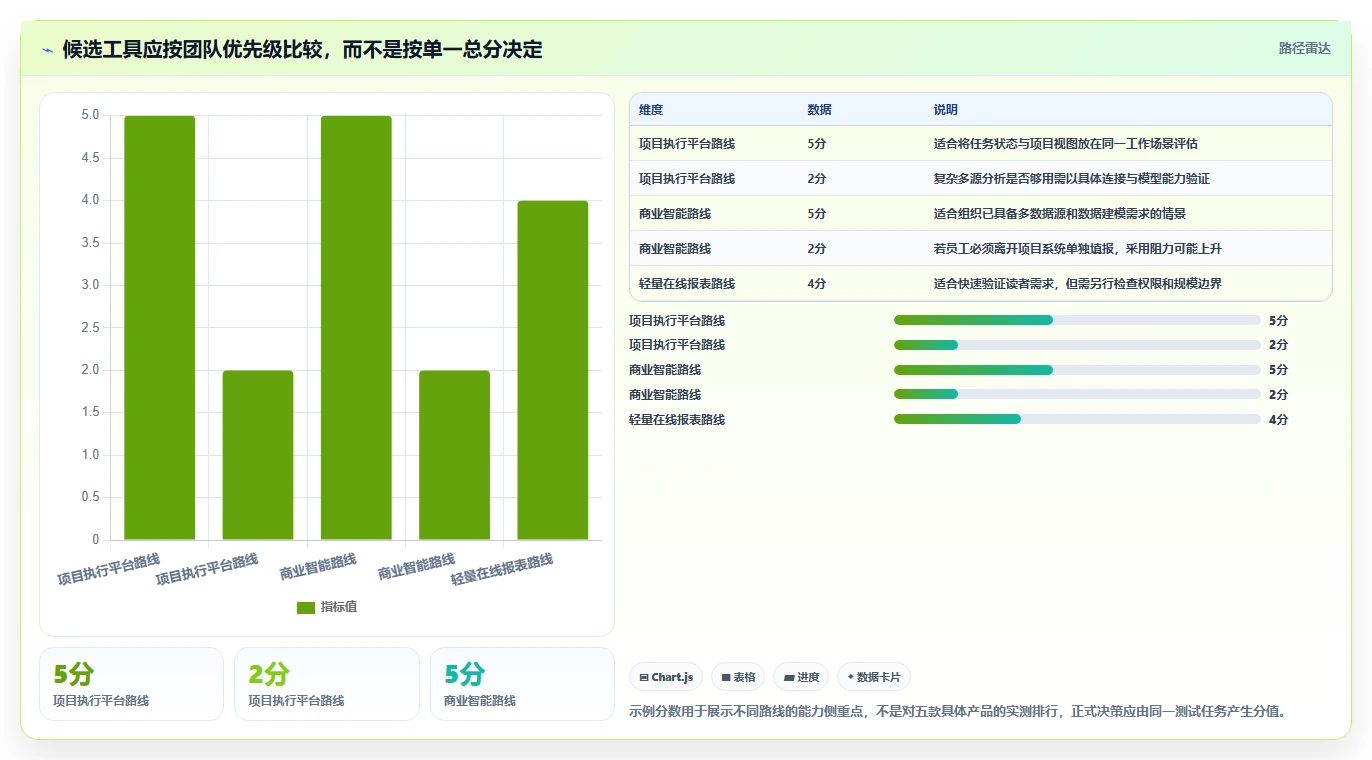Click the cell 若员工必须离开项目系统单独填报，采用阻力可能上升

1078,249
